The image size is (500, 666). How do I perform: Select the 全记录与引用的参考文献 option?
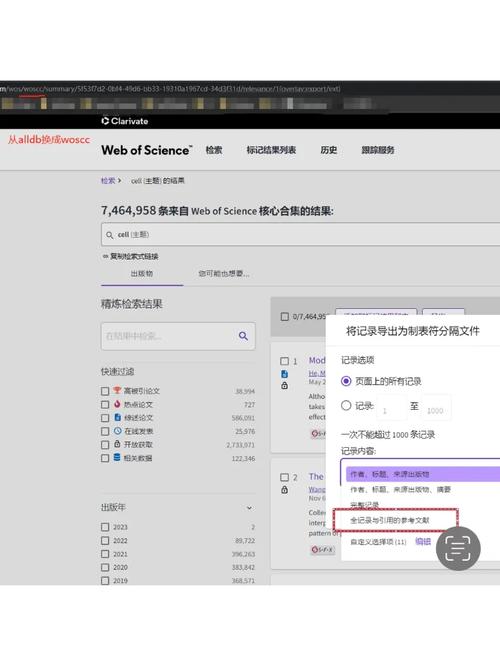[x=390, y=520]
